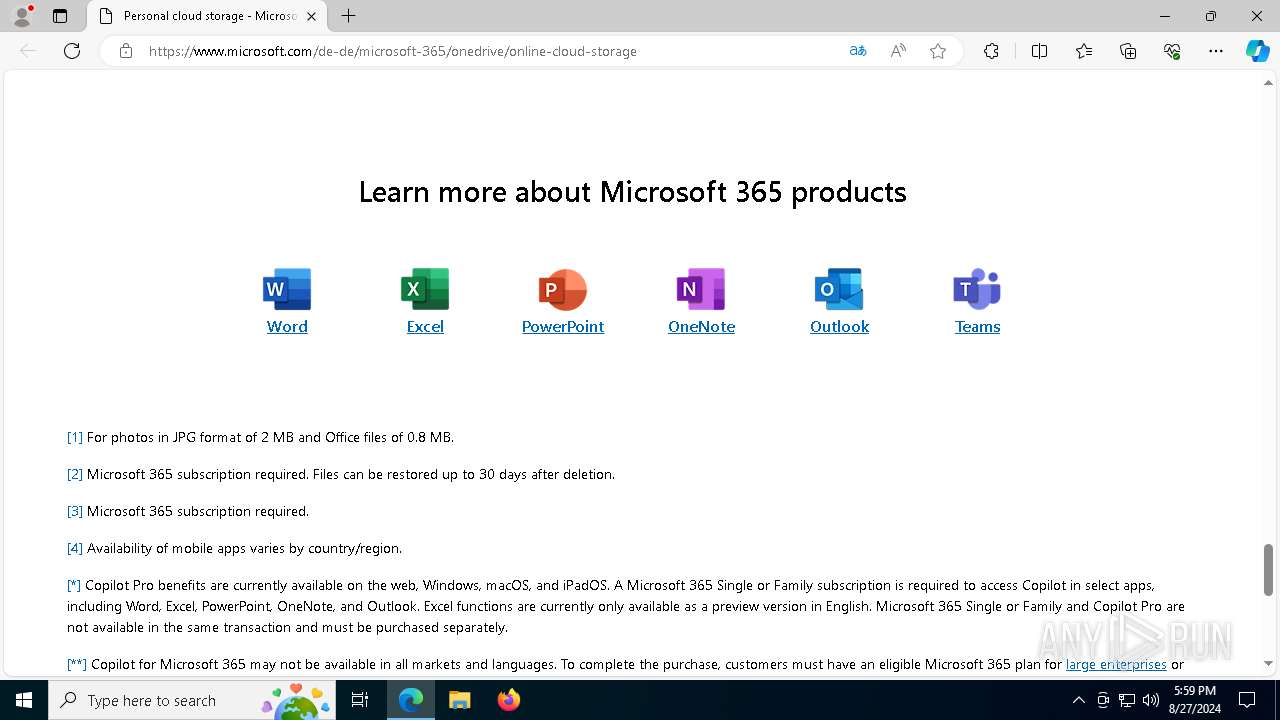This screenshot has width=1280, height=720.
Task: Open taskbar clock and date
Action: (x=1194, y=700)
